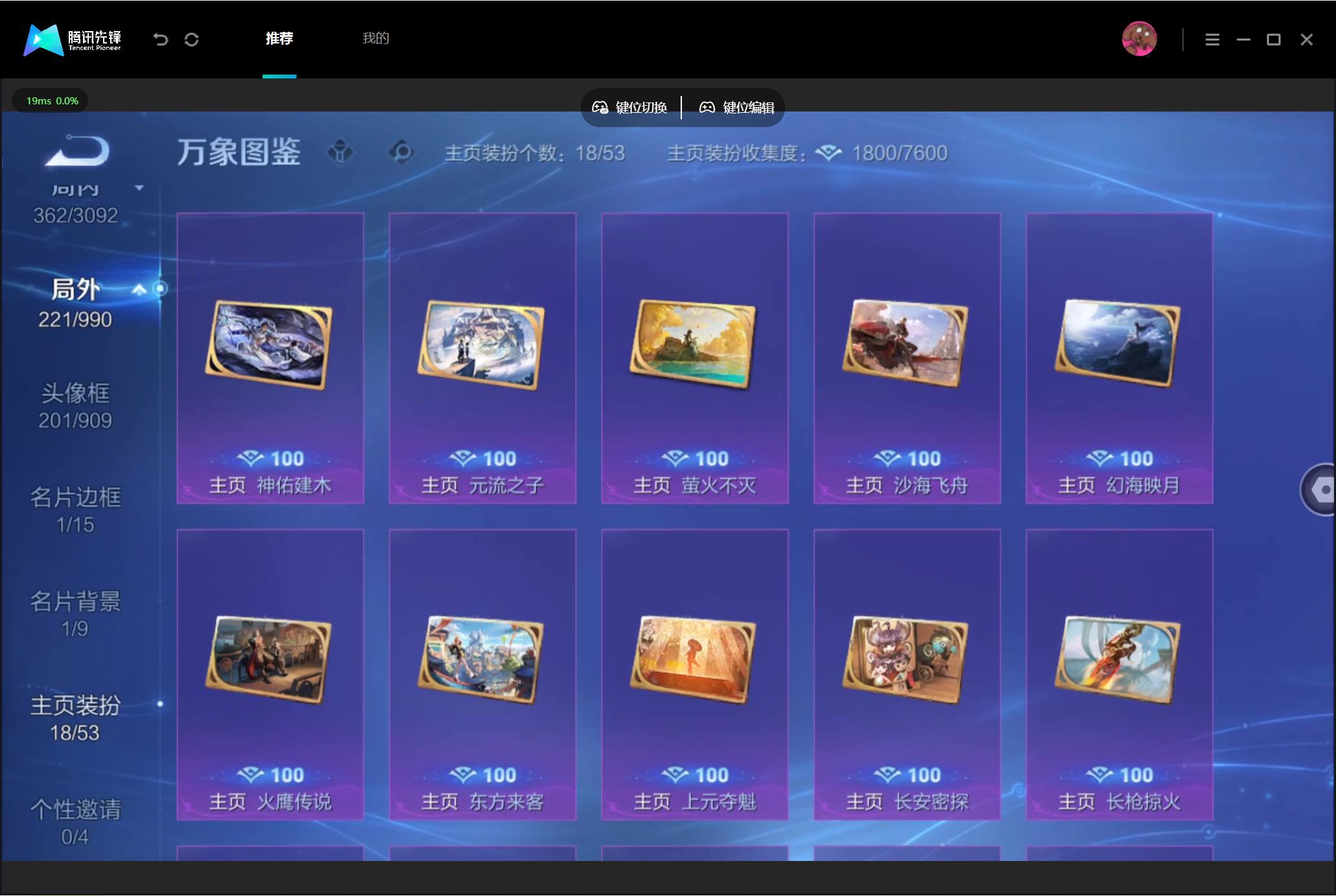Open the 神佑建木 homepage card
Viewport: 1336px width, 896px height.
coord(270,358)
